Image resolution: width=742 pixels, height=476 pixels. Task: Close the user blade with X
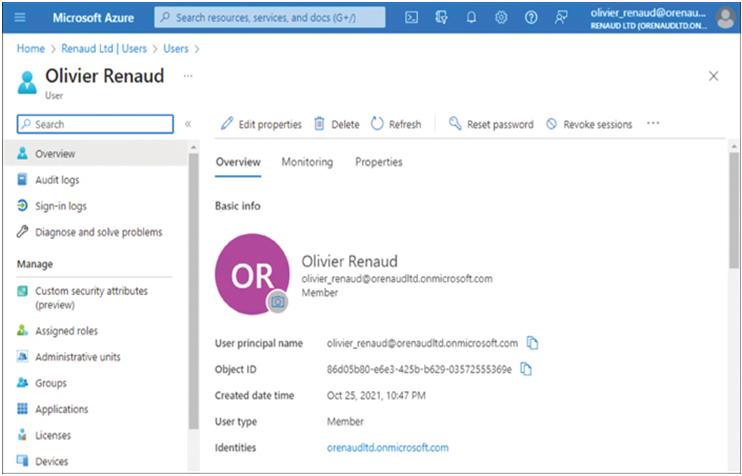click(x=713, y=76)
